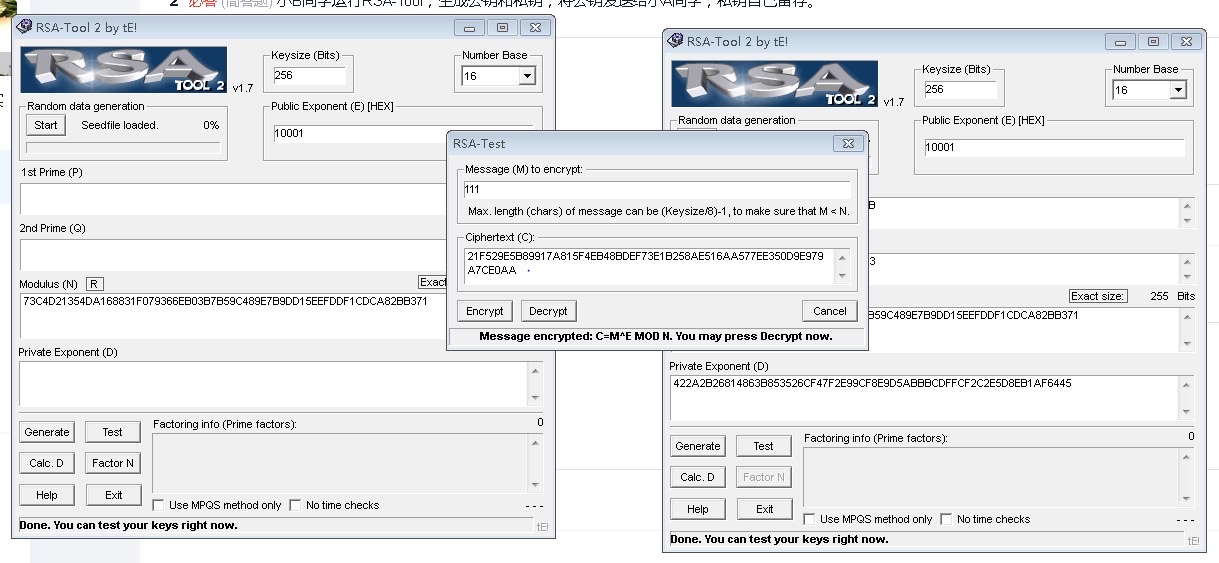1219x563 pixels.
Task: Click the 'Message encrypted: C=M^E MOD N' status
Action: (656, 336)
